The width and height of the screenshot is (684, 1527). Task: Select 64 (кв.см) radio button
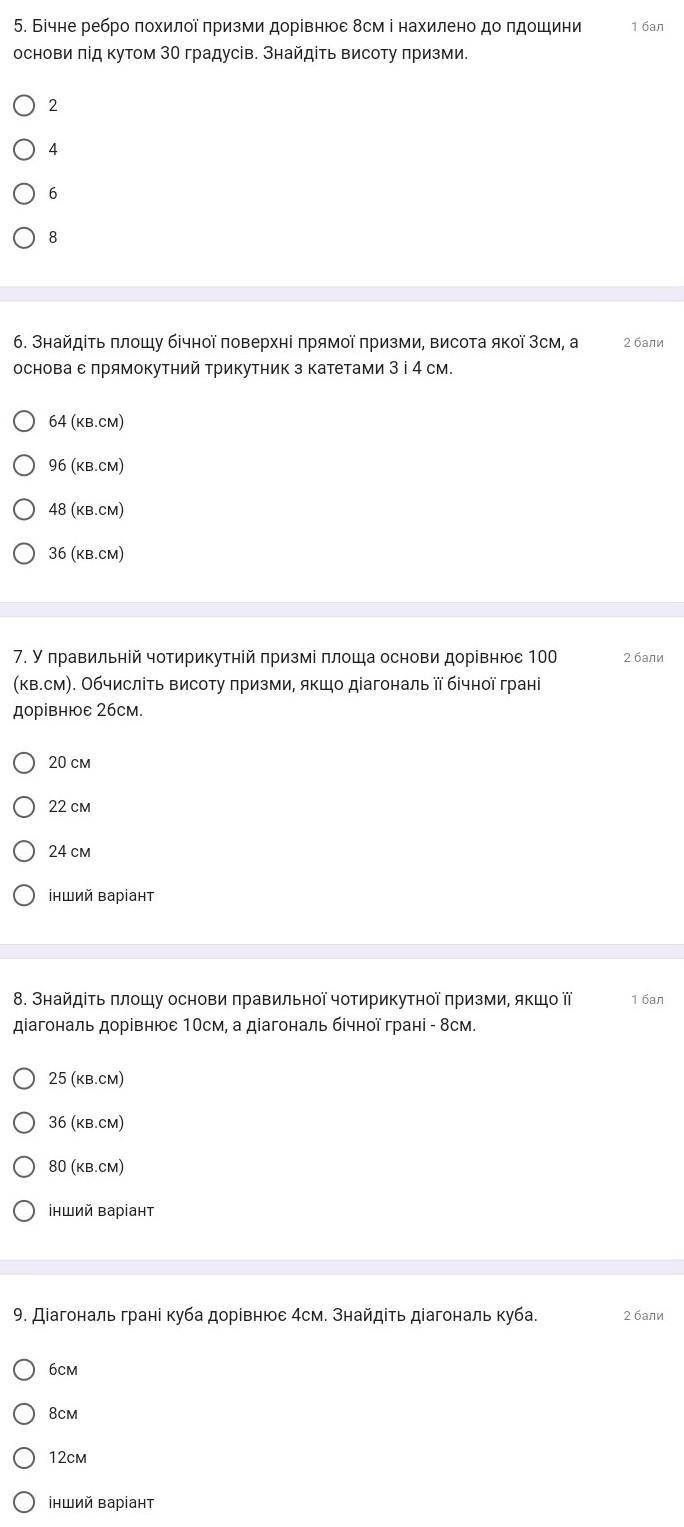(24, 421)
